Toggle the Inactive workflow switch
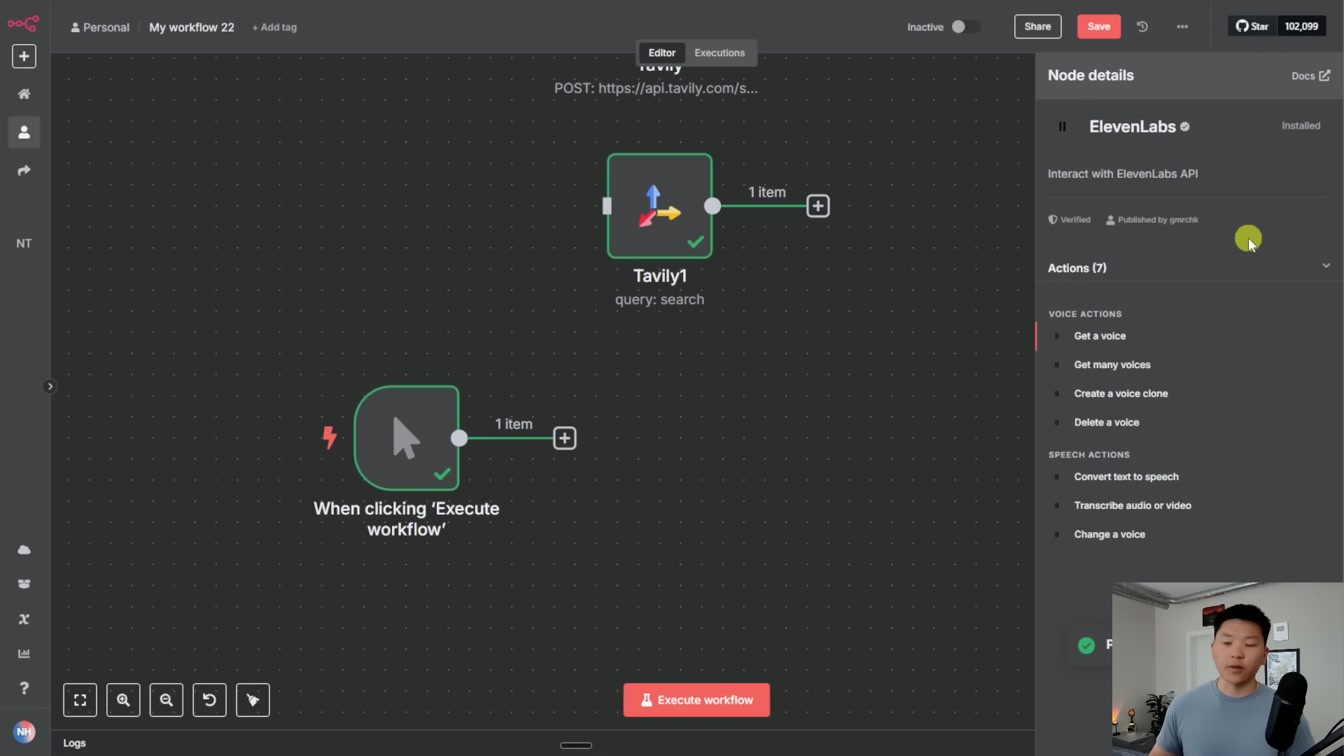This screenshot has width=1344, height=756. 964,27
